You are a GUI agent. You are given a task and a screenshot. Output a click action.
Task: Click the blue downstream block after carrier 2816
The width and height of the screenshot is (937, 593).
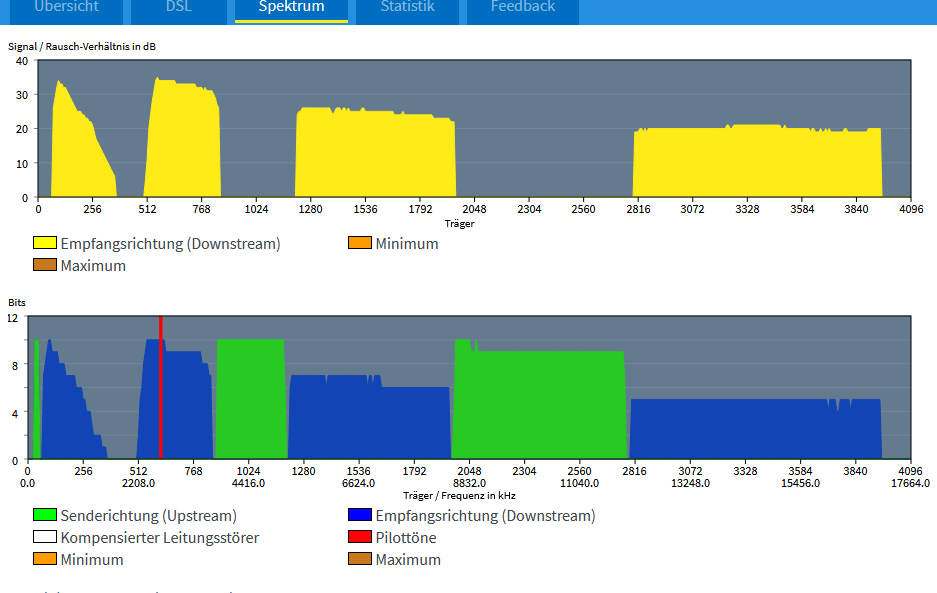pyautogui.click(x=755, y=429)
